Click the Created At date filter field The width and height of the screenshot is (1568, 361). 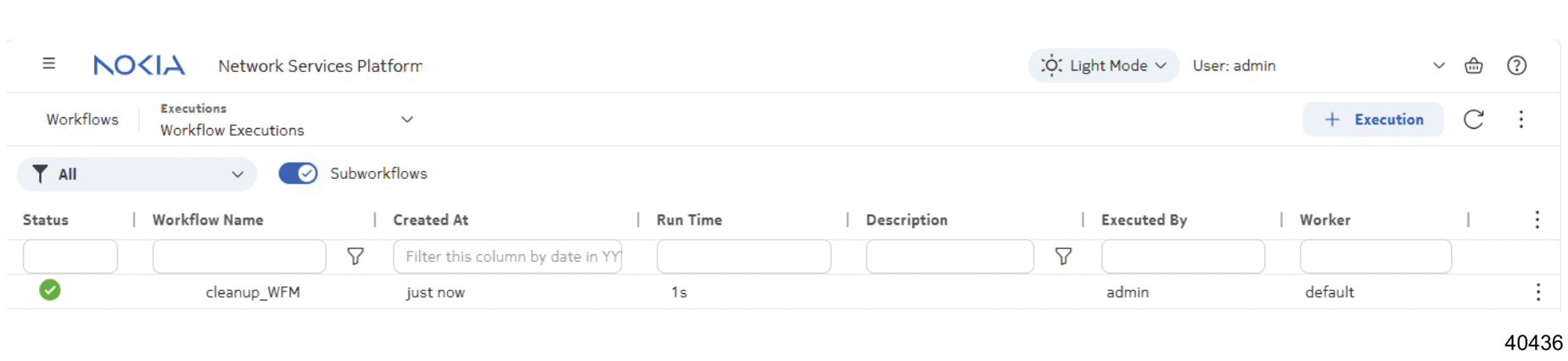507,256
